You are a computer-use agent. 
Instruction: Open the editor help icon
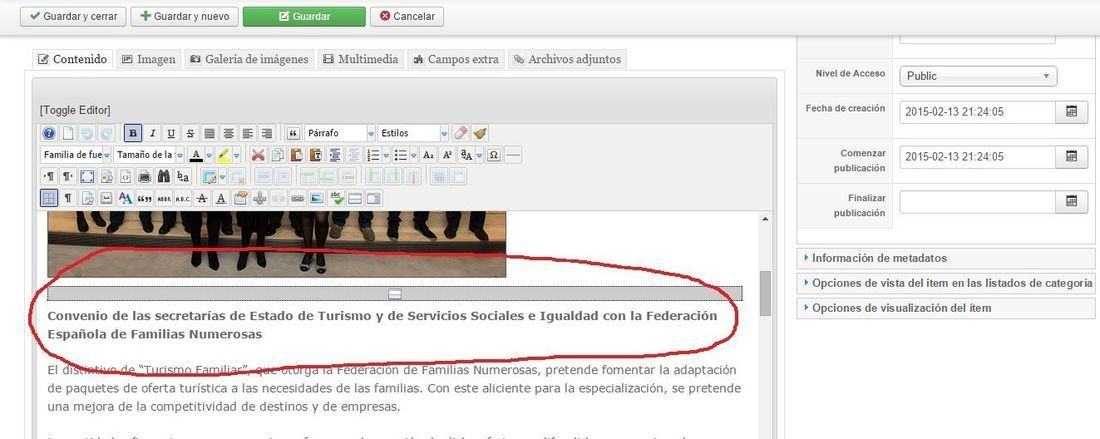49,133
